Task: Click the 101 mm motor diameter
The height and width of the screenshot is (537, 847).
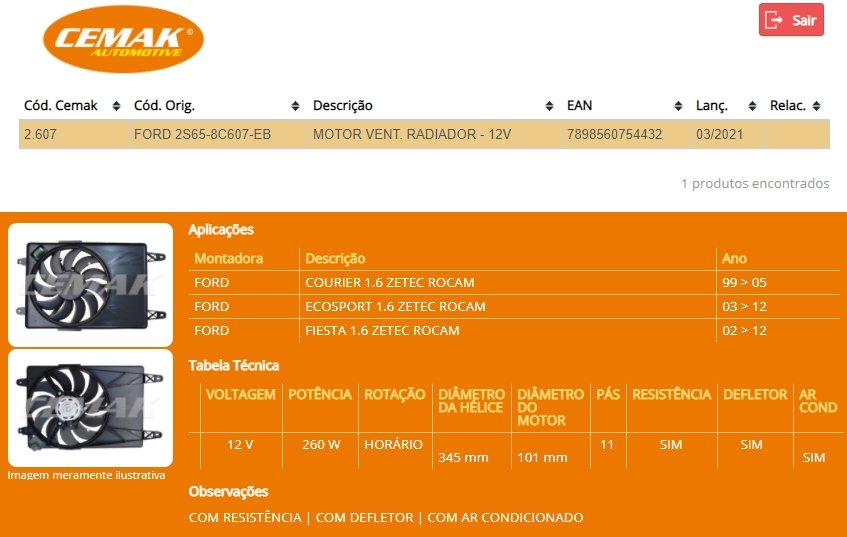Action: 542,458
